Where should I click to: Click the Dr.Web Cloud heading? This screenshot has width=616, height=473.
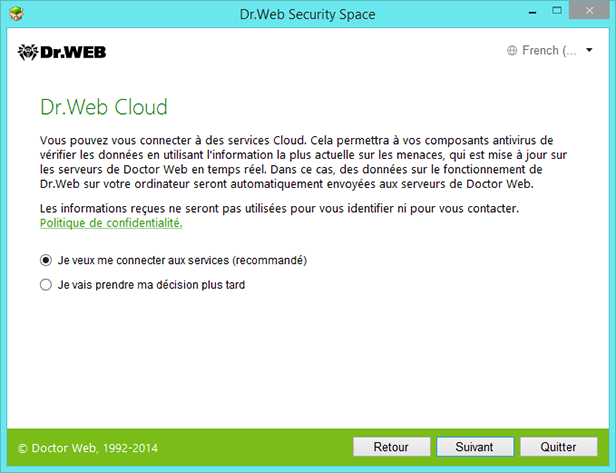(104, 107)
